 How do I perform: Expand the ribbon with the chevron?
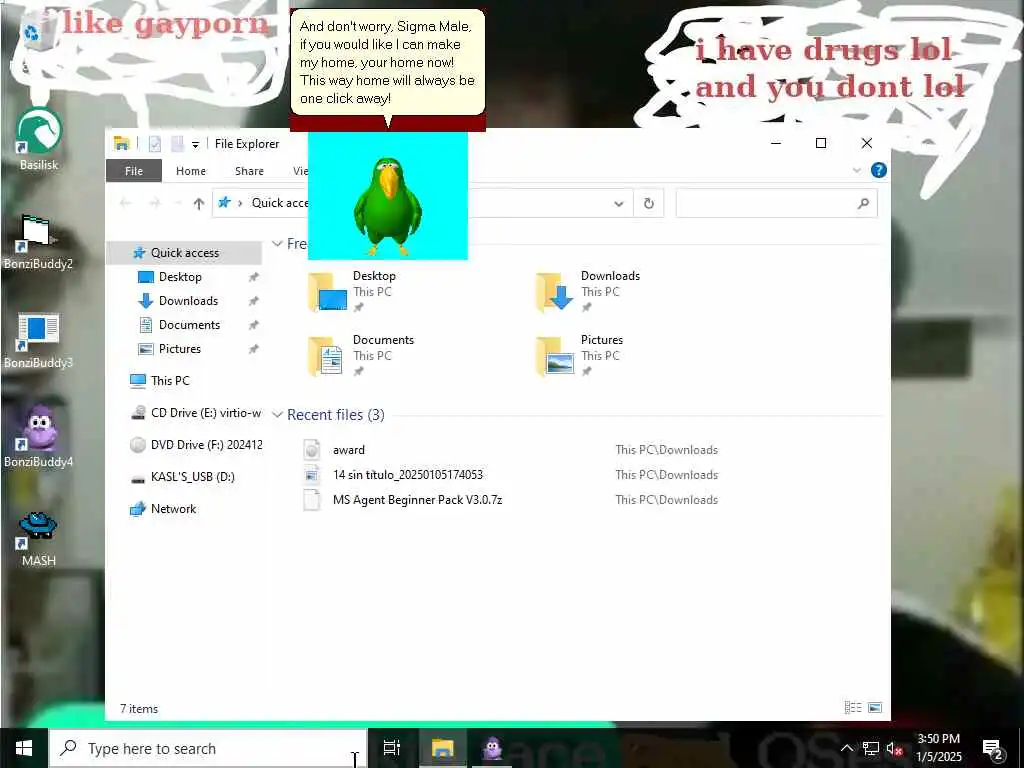point(856,170)
